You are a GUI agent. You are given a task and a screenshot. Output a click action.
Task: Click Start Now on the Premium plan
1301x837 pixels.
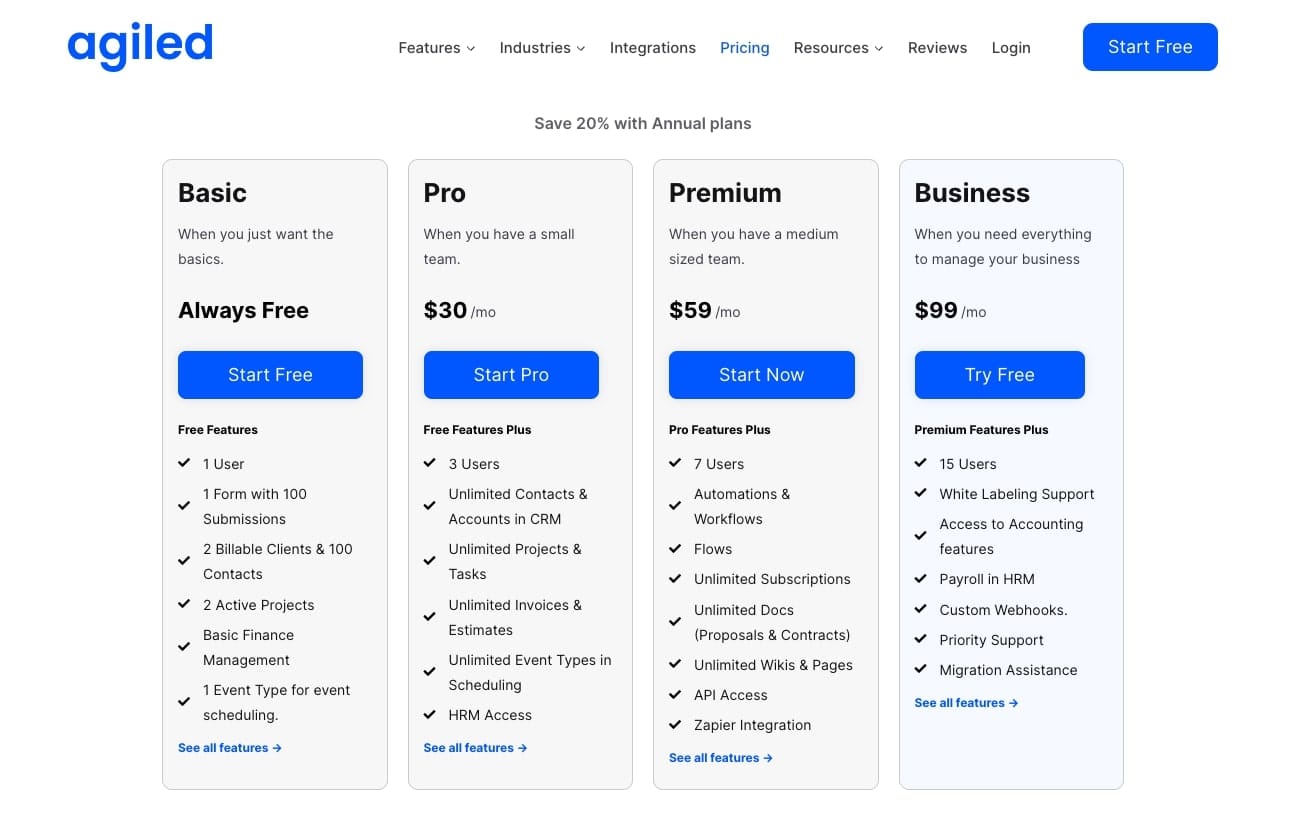pos(761,374)
